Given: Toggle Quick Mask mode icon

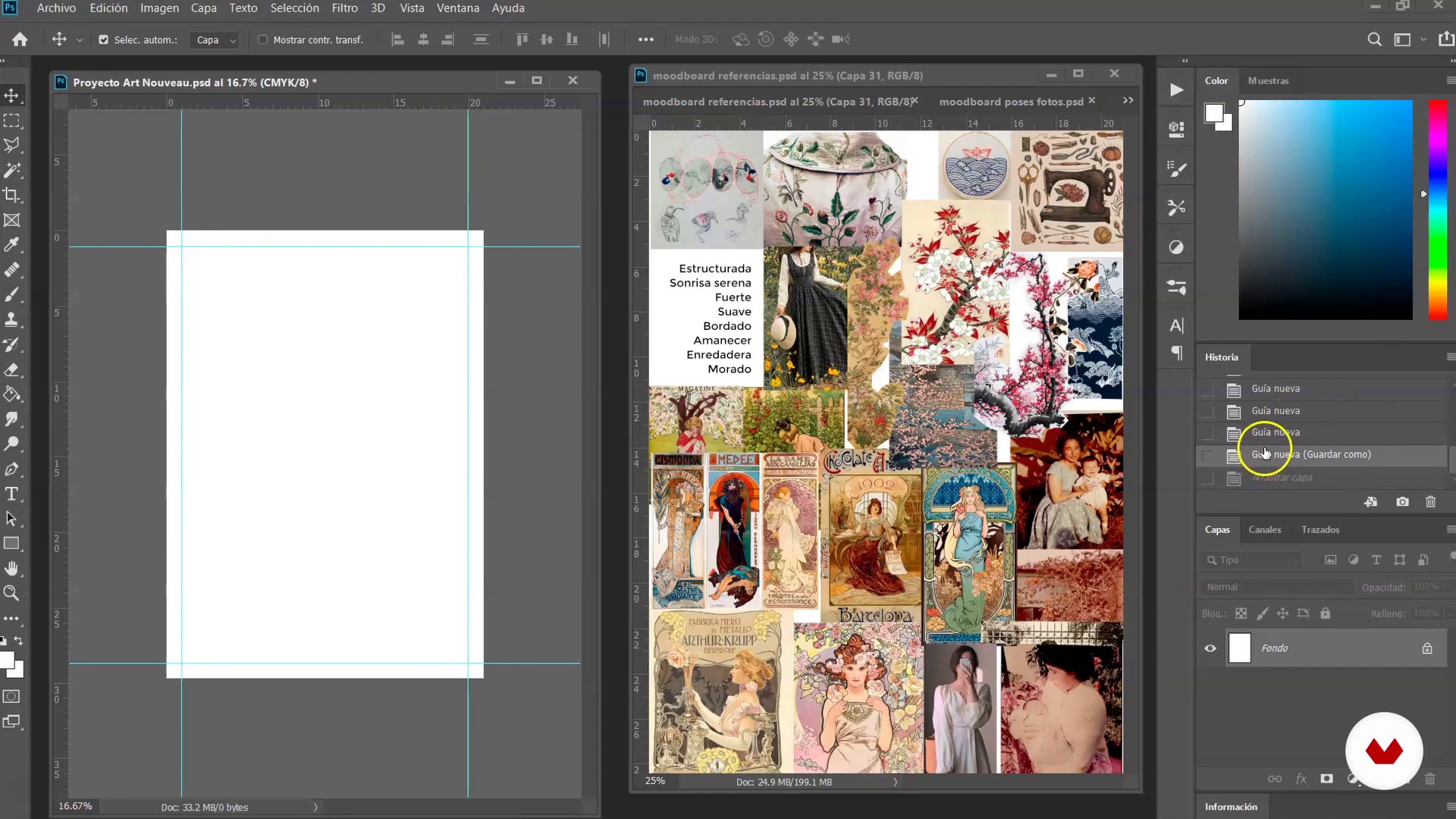Looking at the screenshot, I should tap(12, 696).
